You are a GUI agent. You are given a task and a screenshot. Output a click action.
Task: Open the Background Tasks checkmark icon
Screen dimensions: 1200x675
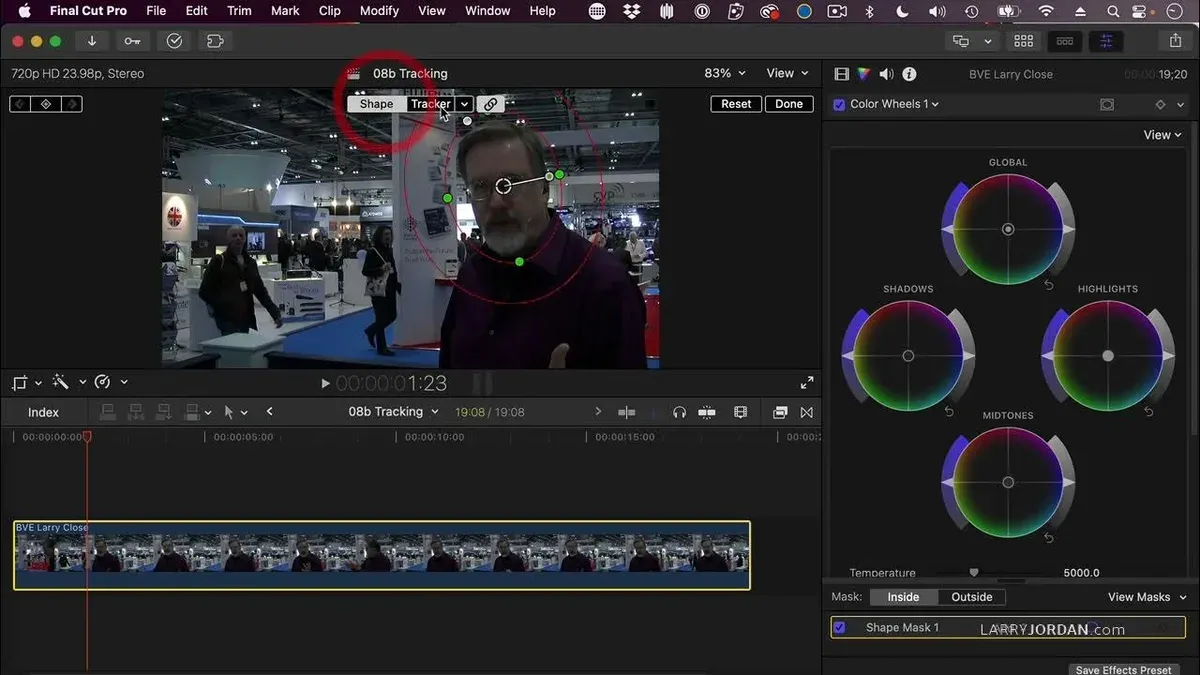[174, 41]
